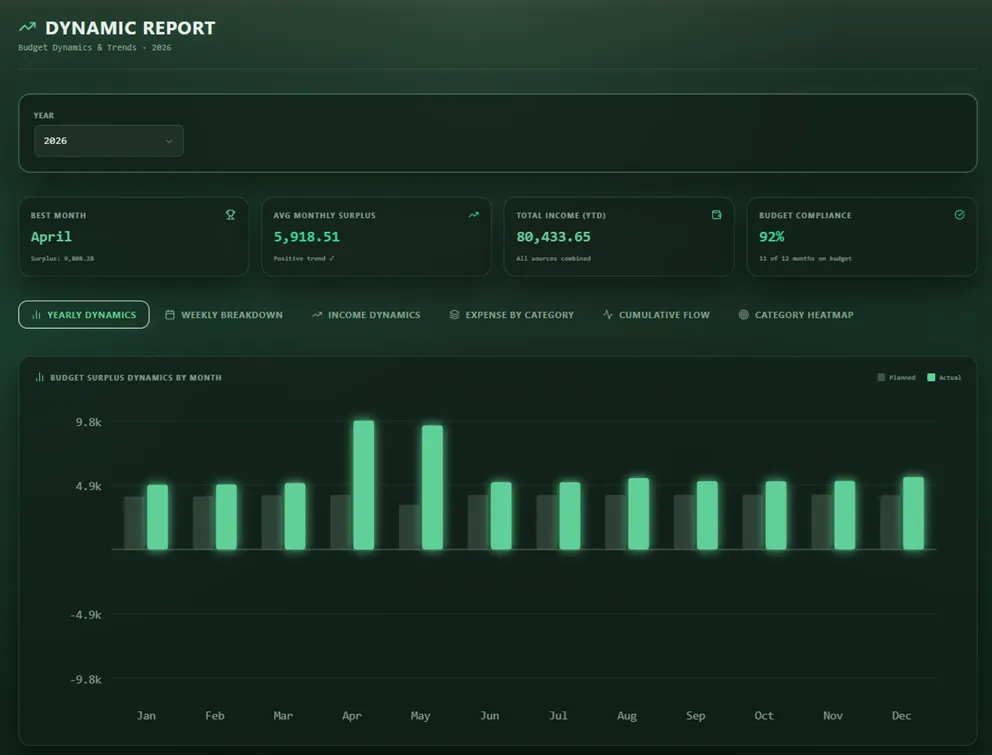992x755 pixels.
Task: Click the Jan x-axis label
Action: (146, 715)
